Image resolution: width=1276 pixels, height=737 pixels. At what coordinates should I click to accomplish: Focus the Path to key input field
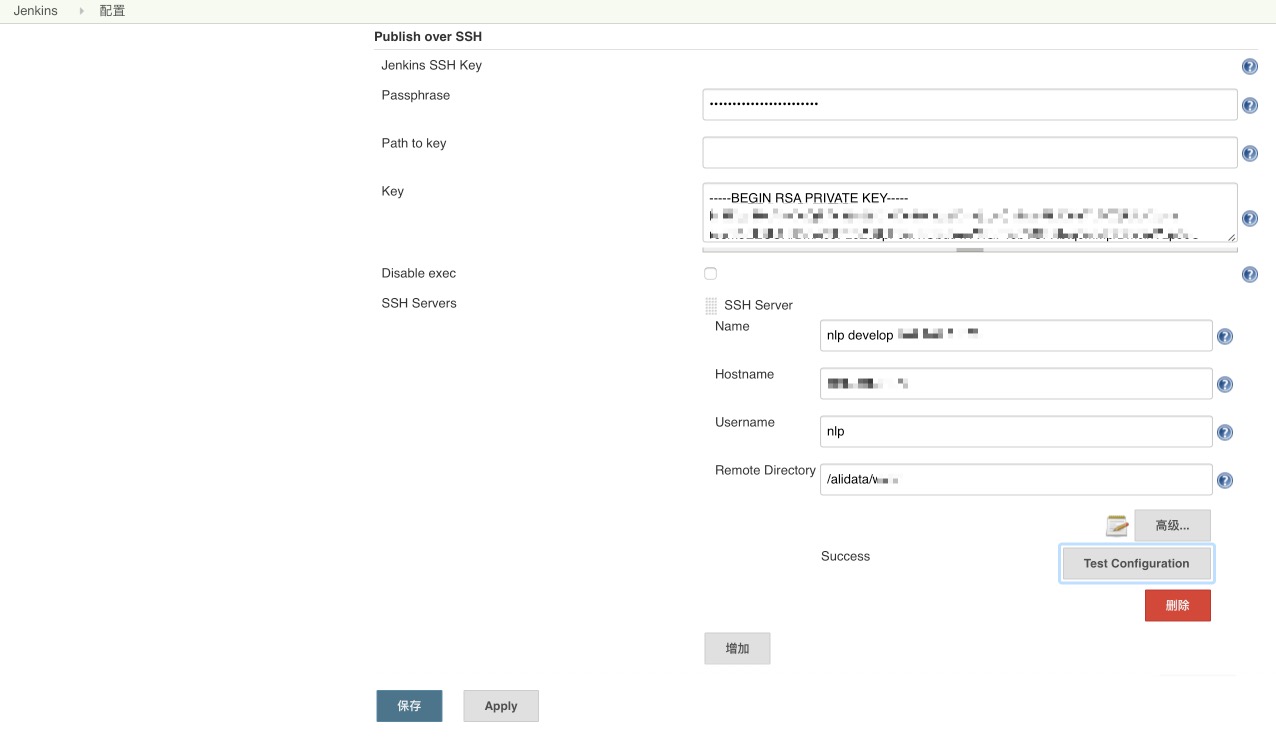[x=969, y=153]
